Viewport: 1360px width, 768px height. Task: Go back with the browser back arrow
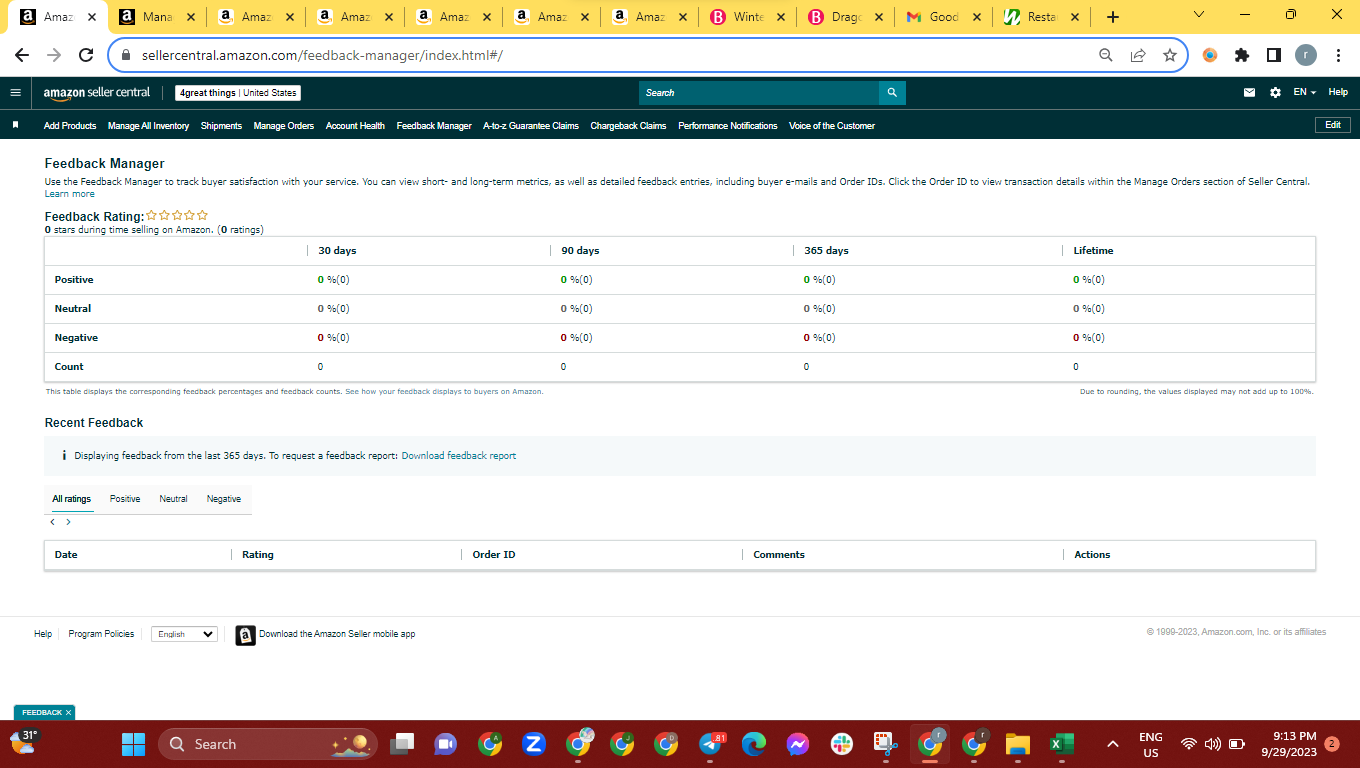[22, 55]
